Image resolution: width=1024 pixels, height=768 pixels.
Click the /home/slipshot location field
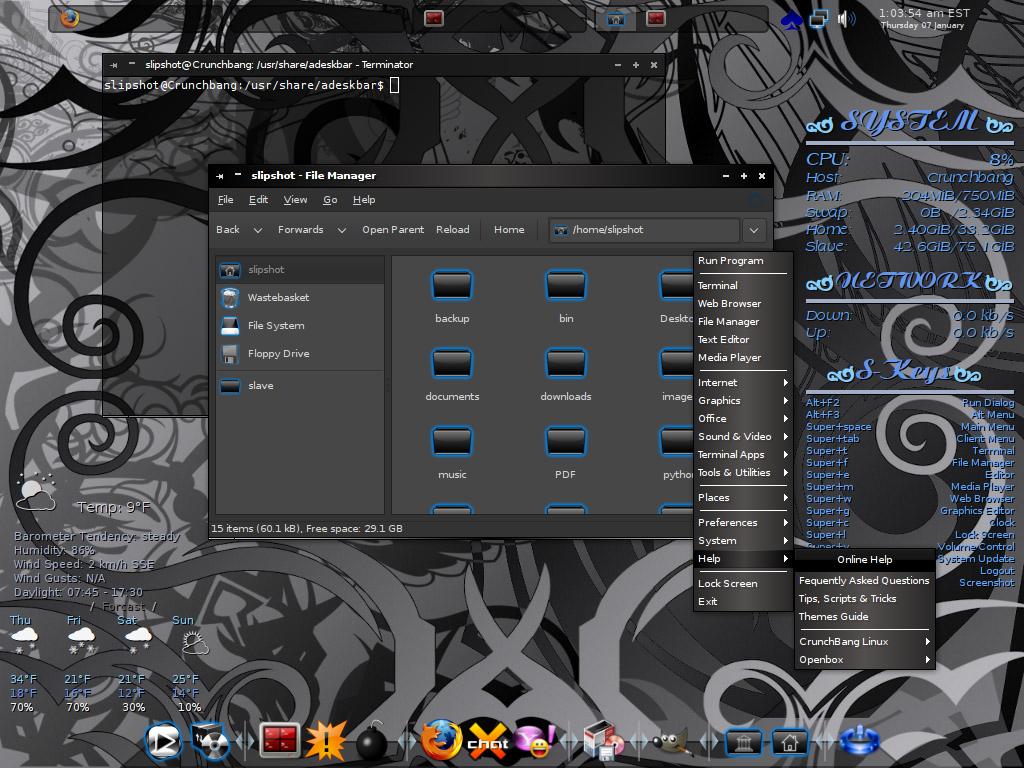pyautogui.click(x=645, y=230)
